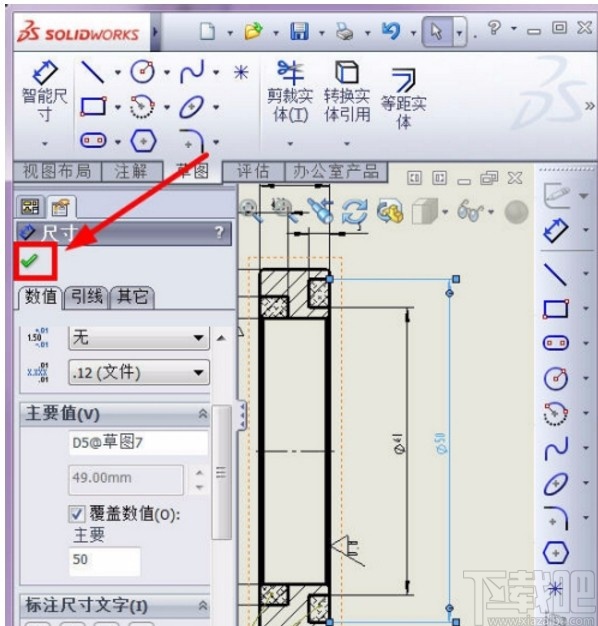Select the Value (数值) property tab
598x626 pixels.
40,297
